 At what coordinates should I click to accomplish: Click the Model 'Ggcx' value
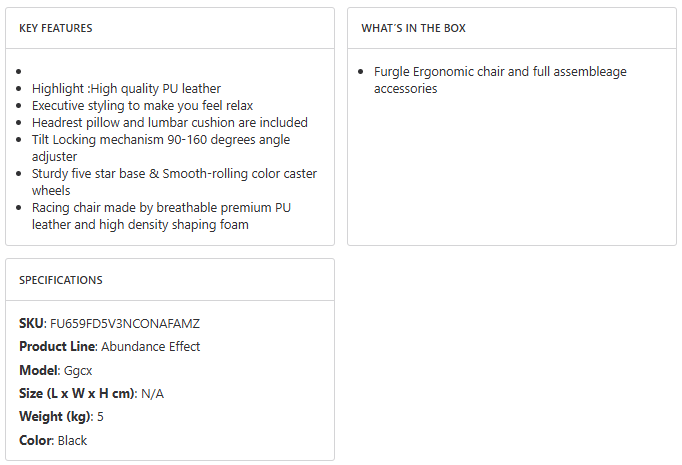coord(77,370)
